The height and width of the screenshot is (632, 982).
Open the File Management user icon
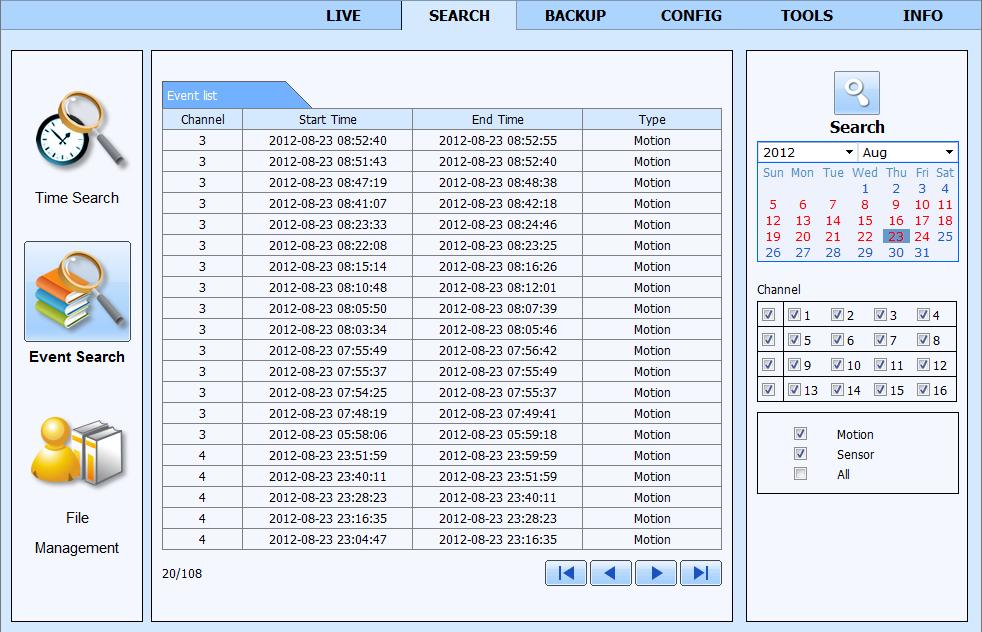pyautogui.click(x=78, y=452)
